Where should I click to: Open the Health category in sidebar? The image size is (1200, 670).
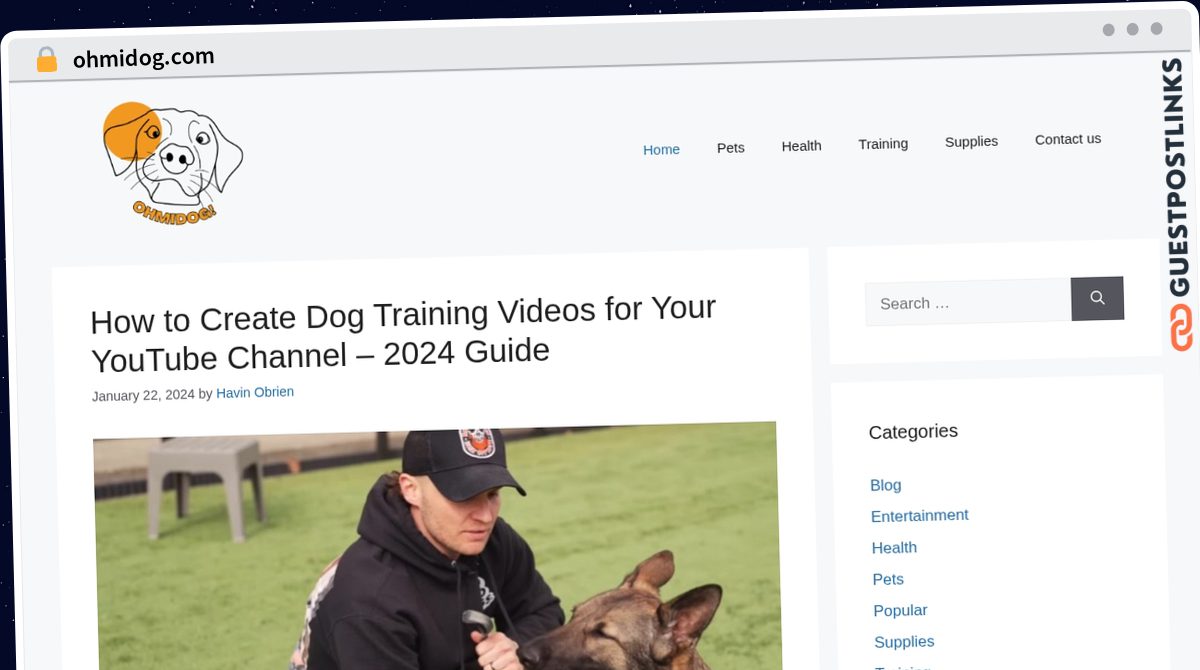[x=894, y=548]
